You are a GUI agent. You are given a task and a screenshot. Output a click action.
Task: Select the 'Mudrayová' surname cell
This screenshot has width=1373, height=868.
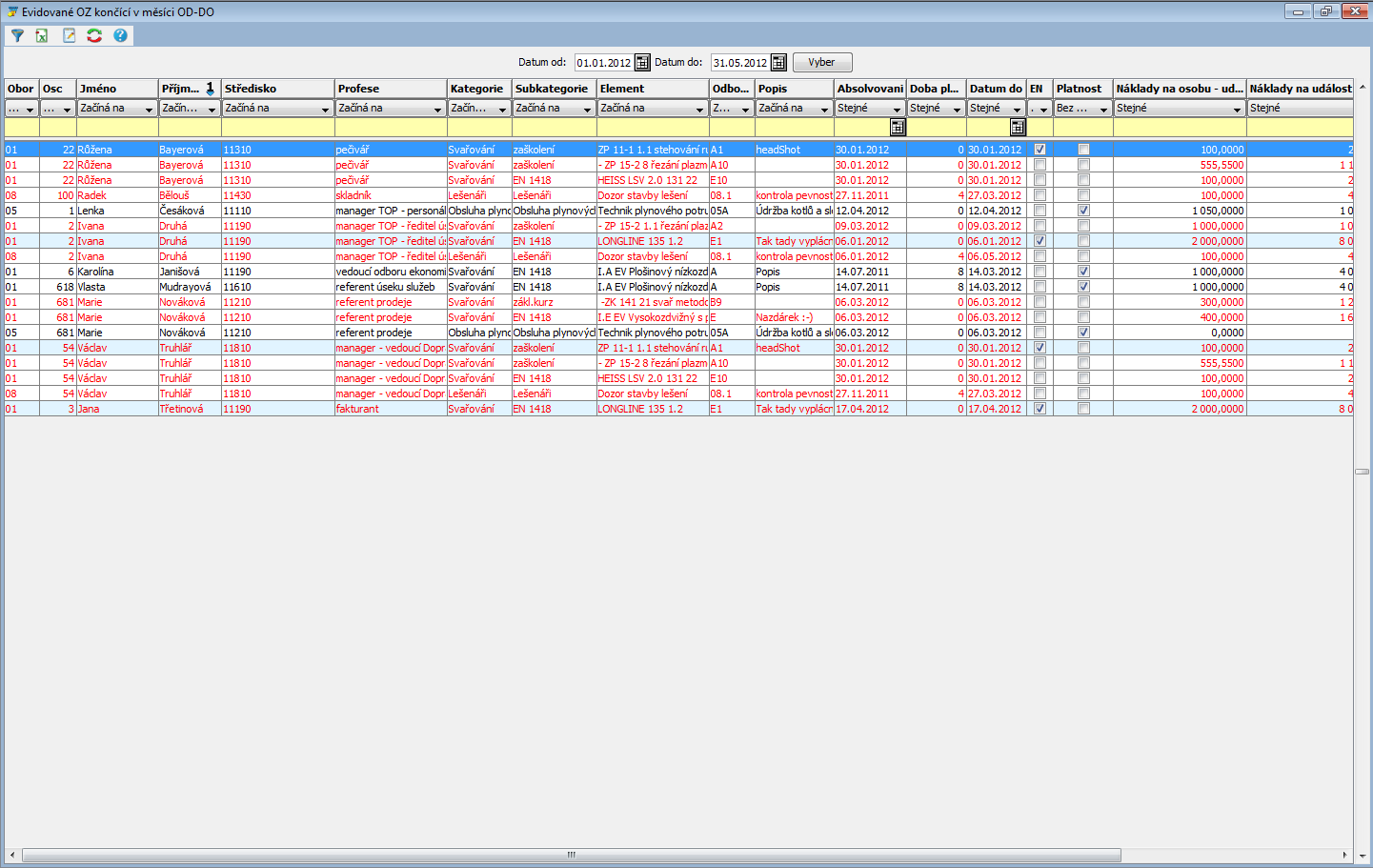(x=190, y=287)
